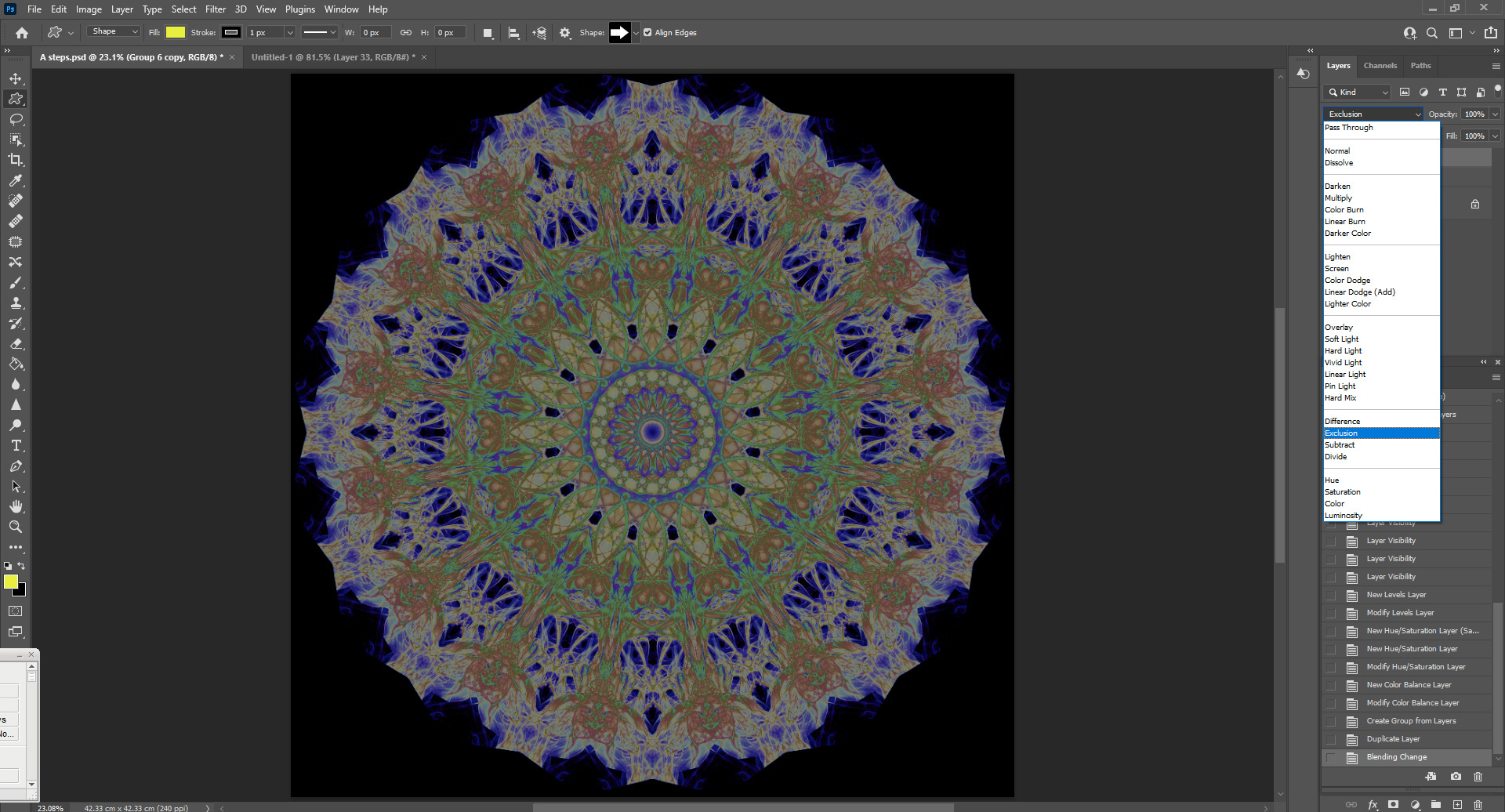1505x812 pixels.
Task: Click the yellow Fill color swatch
Action: [x=176, y=33]
